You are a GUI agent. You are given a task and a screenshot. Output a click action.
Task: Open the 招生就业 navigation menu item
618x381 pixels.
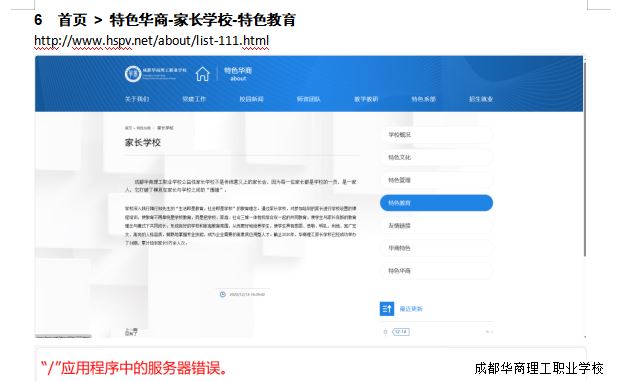click(x=481, y=99)
